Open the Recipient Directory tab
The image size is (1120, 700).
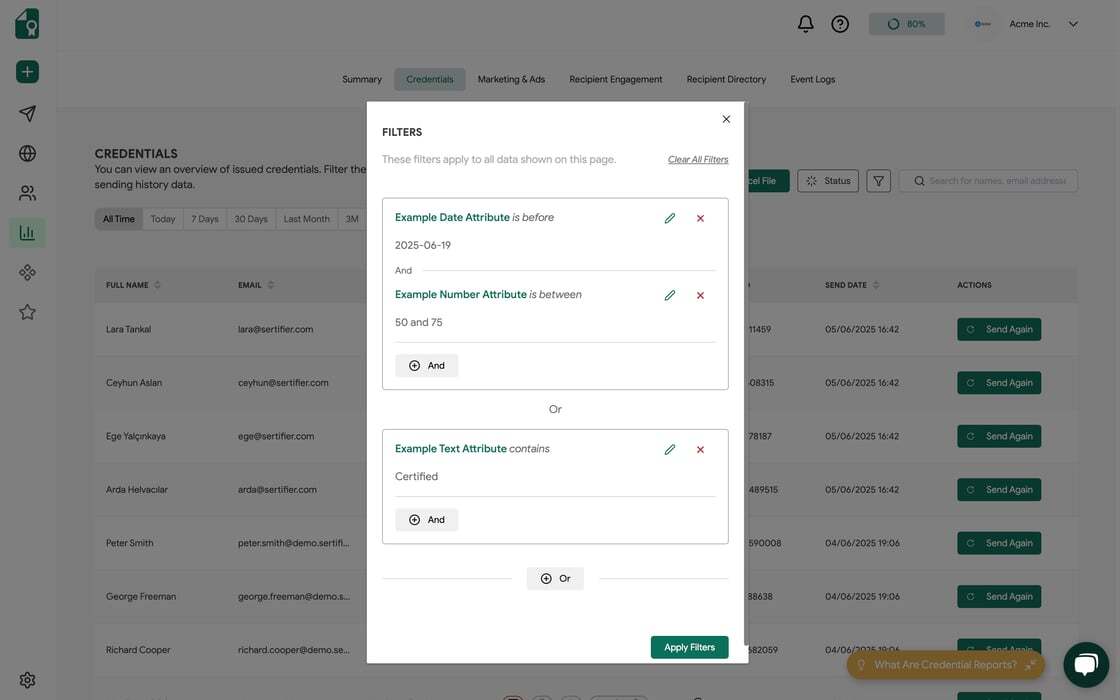726,79
